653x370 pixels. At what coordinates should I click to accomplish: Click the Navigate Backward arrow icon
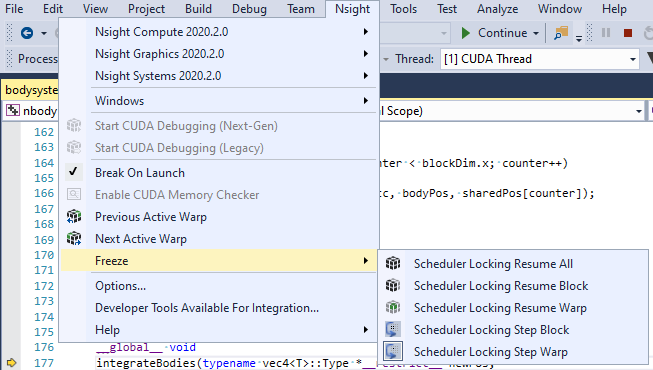tap(27, 32)
